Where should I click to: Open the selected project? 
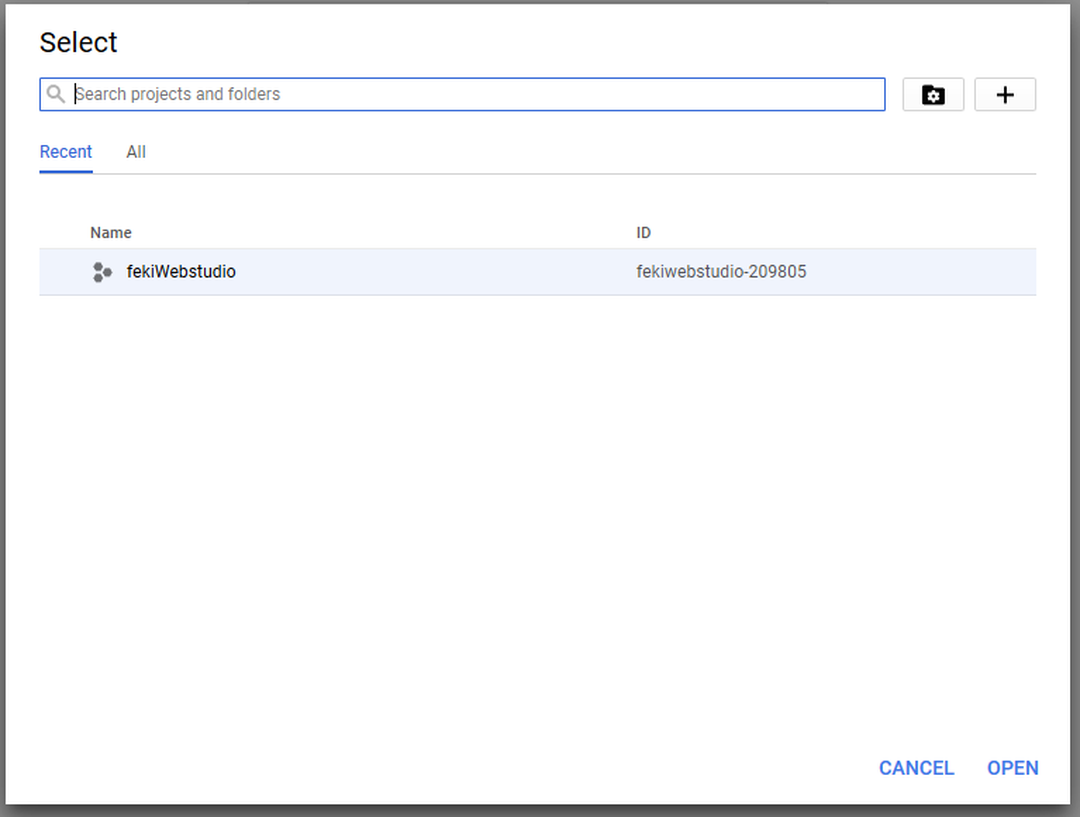pyautogui.click(x=1012, y=768)
